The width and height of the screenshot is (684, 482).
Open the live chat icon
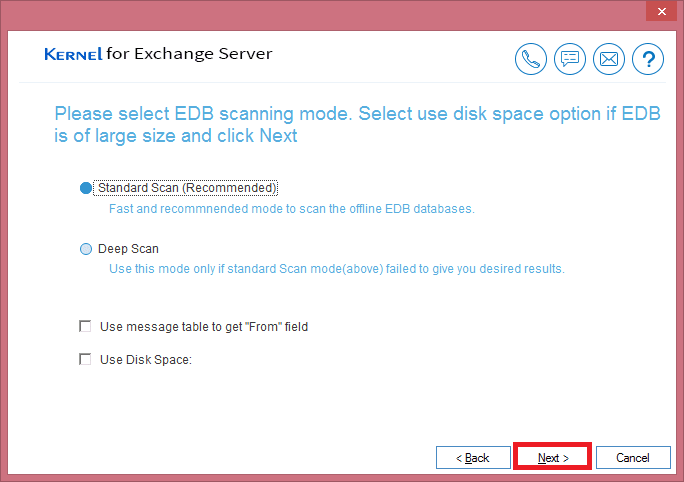[570, 59]
